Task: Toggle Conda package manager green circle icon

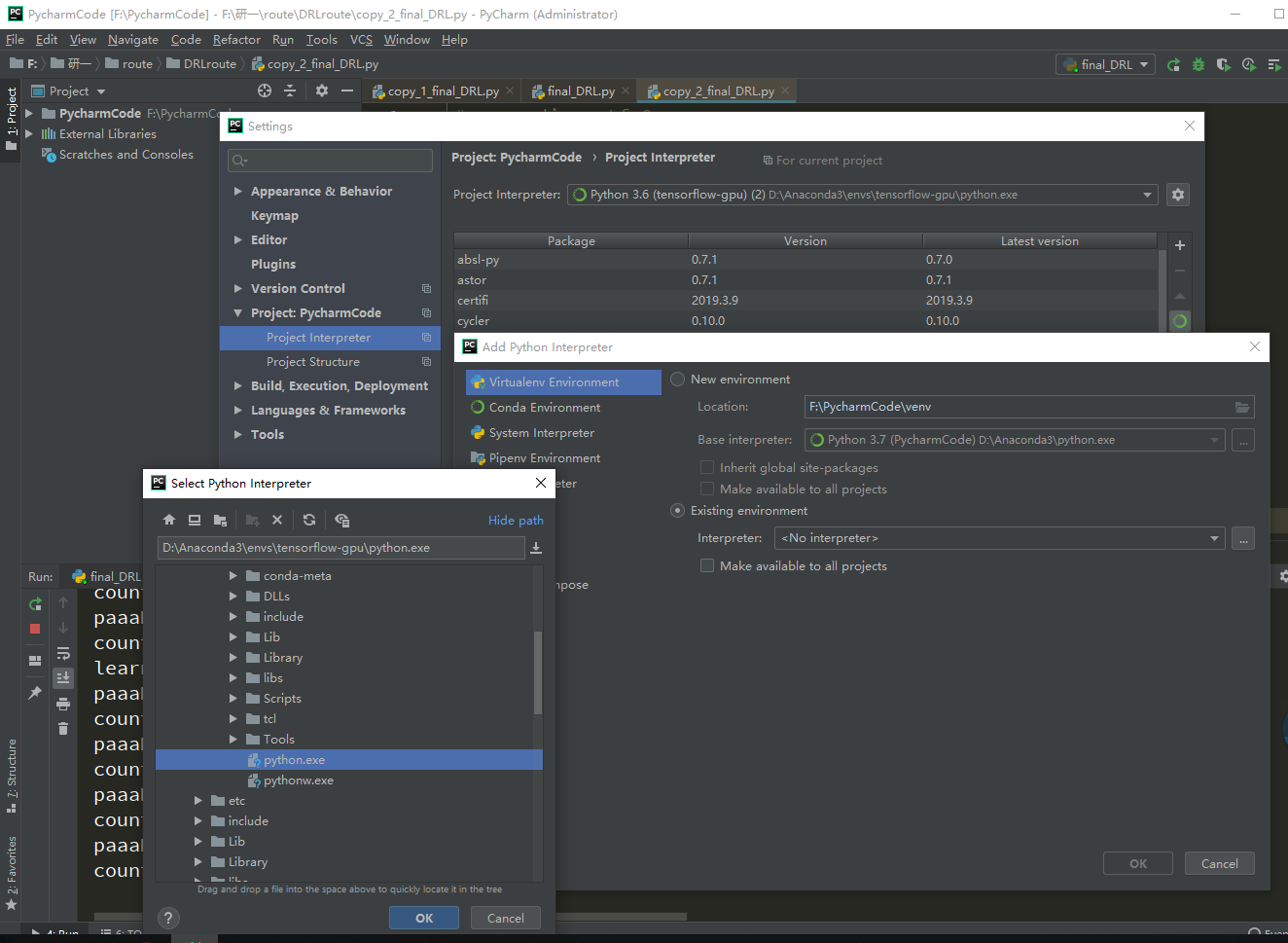Action: coord(1180,321)
